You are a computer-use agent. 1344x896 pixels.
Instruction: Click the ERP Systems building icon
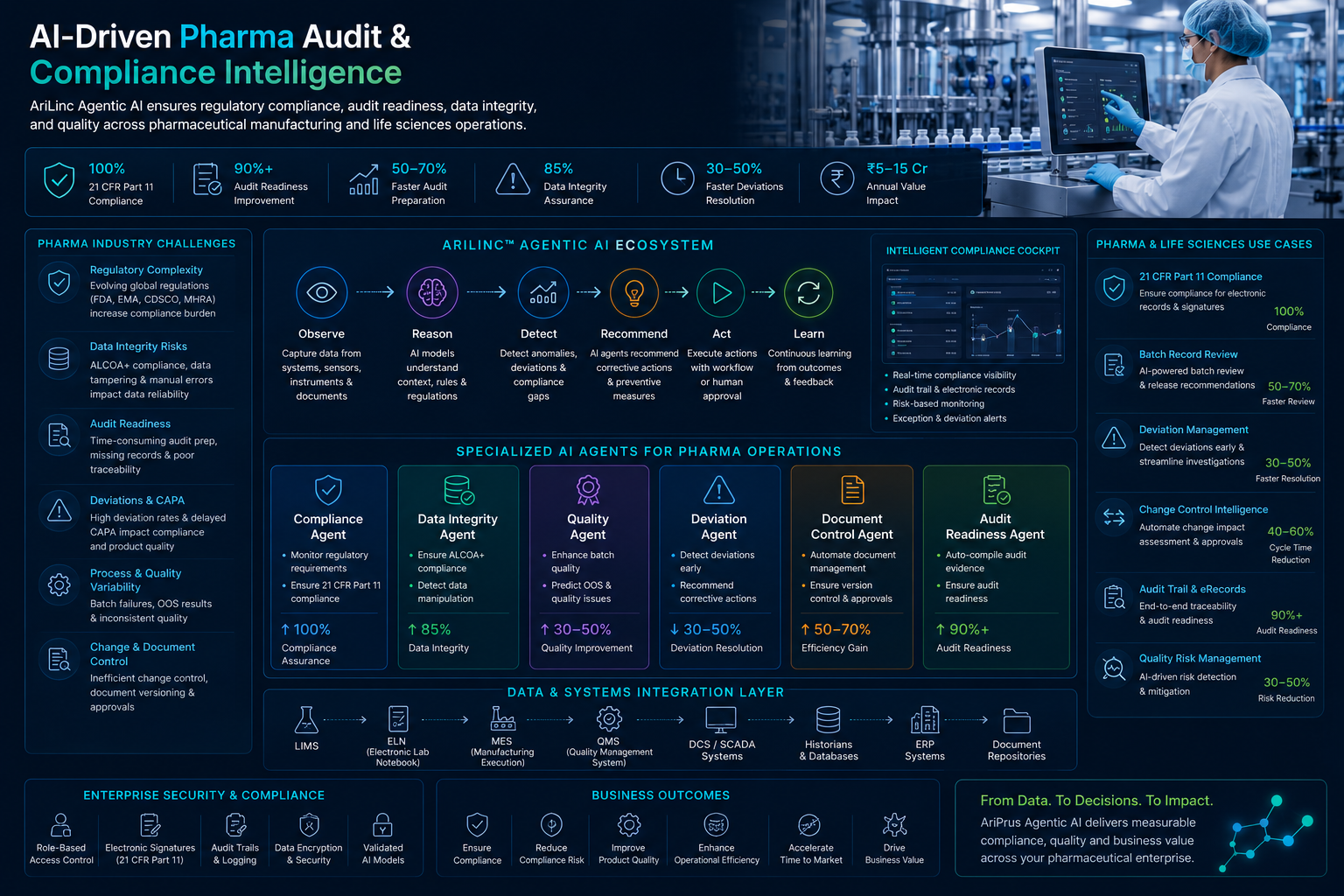925,720
